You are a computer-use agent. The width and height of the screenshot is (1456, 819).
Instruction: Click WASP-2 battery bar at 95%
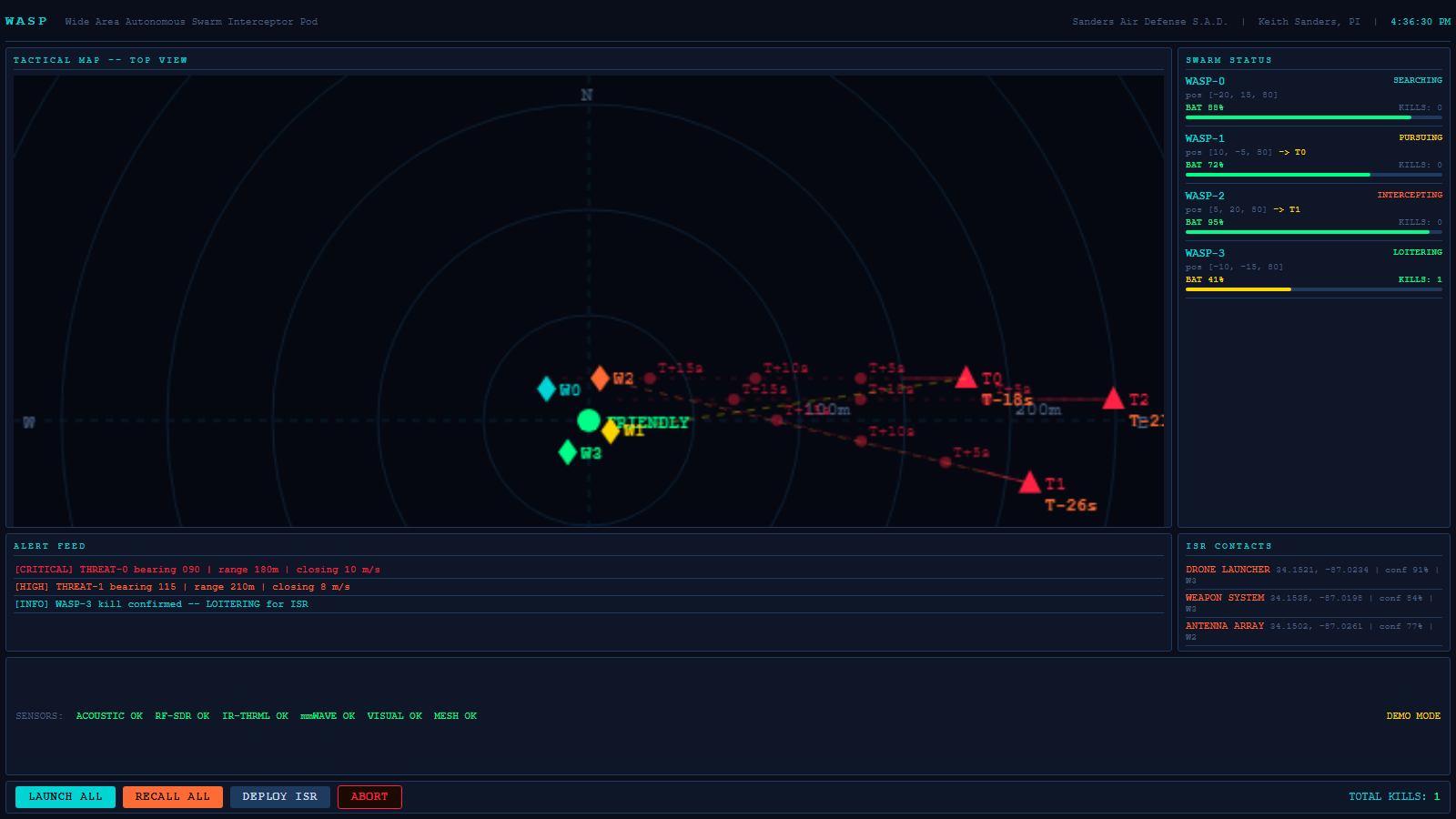1313,232
